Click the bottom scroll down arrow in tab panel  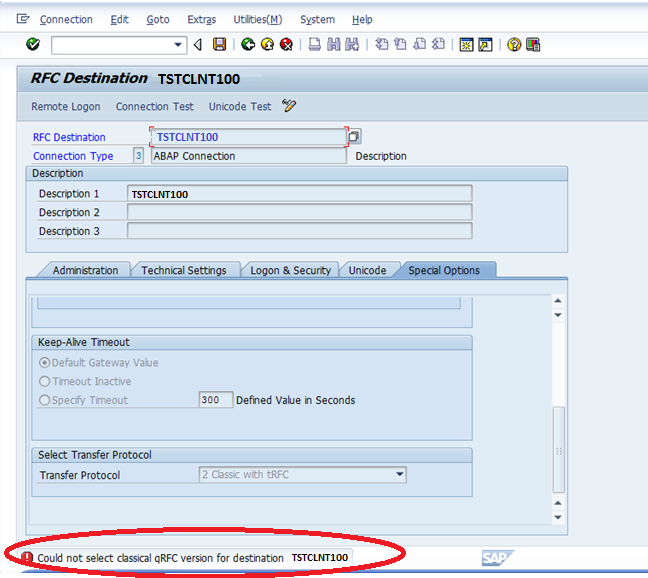[x=558, y=517]
